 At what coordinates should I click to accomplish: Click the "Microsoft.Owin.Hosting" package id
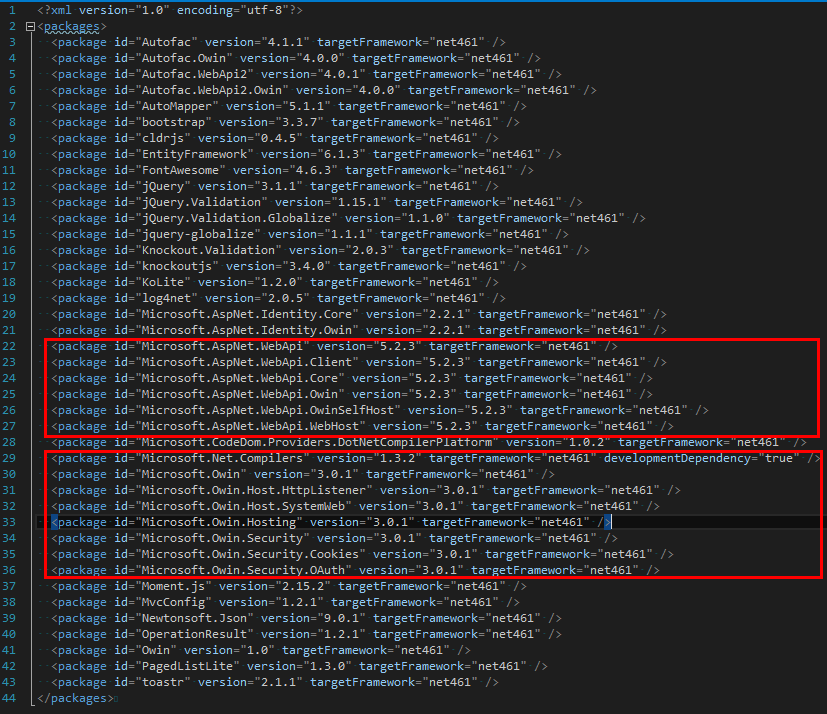pos(219,522)
